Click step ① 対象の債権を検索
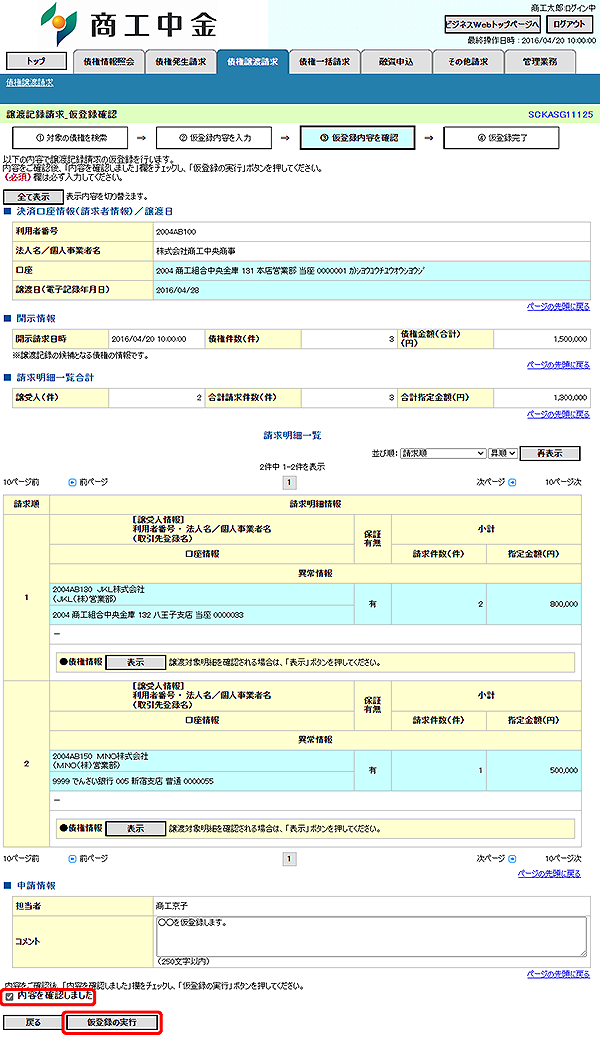 coord(71,138)
